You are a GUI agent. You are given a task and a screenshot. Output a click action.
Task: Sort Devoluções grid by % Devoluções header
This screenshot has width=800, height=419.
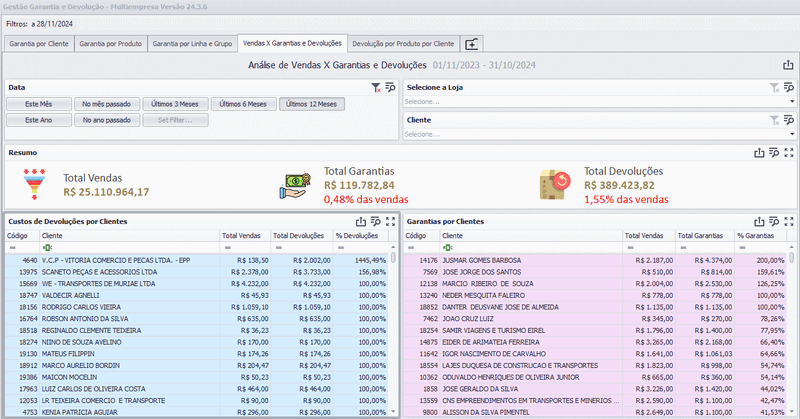point(360,236)
